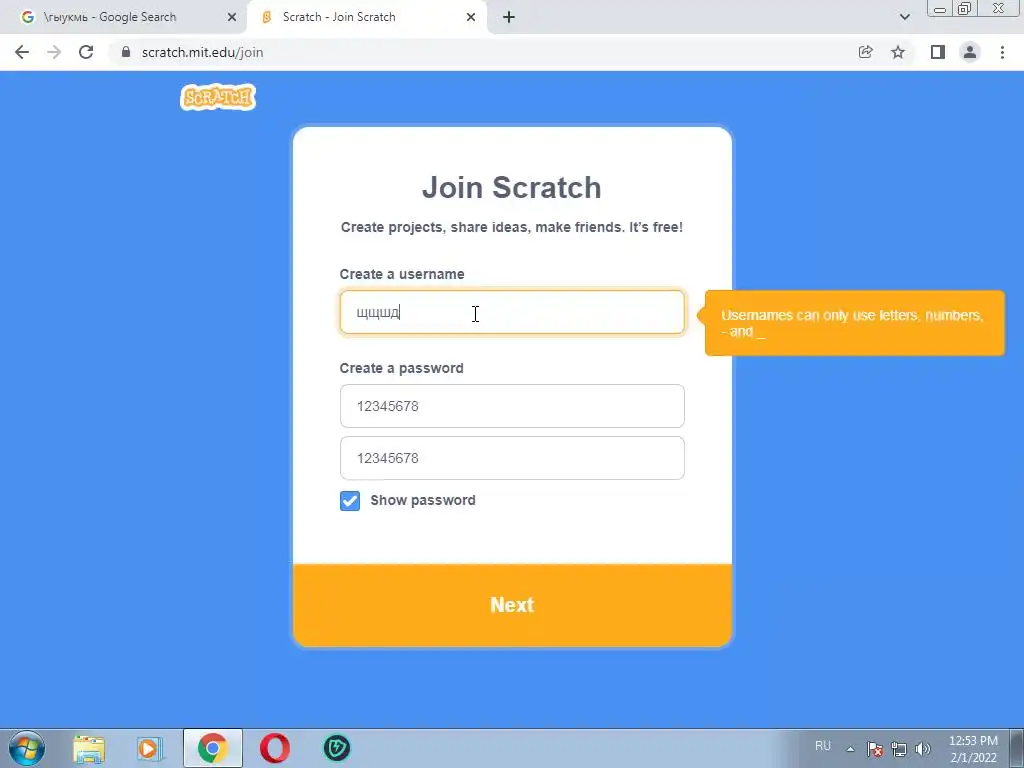Image resolution: width=1024 pixels, height=768 pixels.
Task: Open the green shield taskbar app
Action: click(x=337, y=748)
